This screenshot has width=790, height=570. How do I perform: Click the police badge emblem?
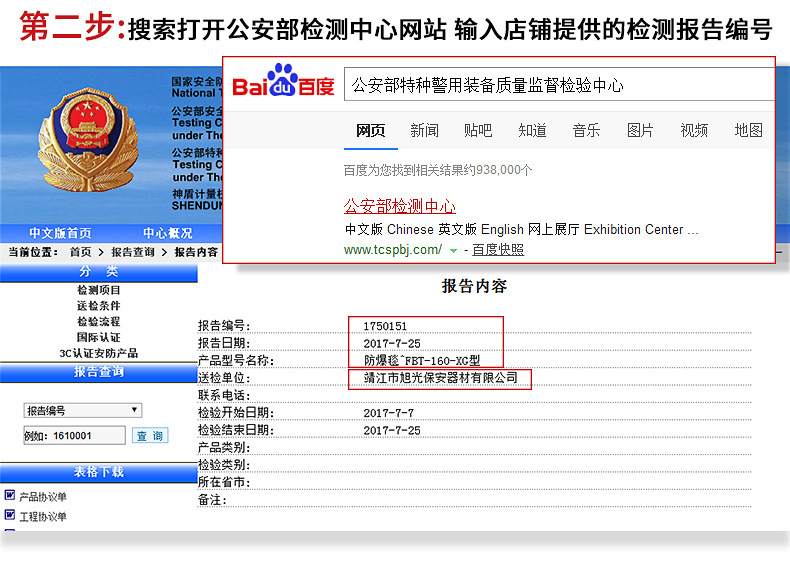pos(88,140)
